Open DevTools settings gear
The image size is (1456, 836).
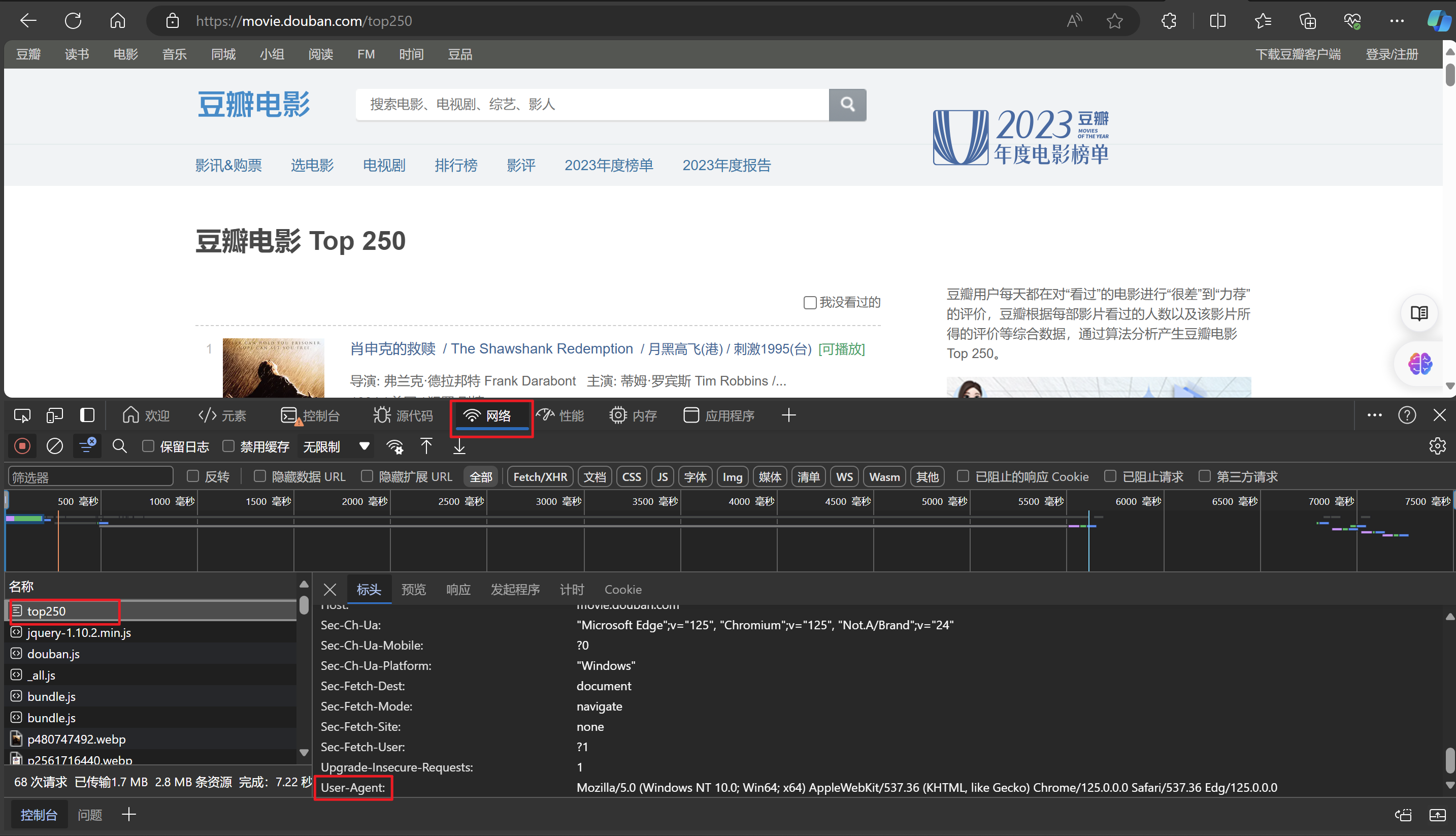point(1438,446)
